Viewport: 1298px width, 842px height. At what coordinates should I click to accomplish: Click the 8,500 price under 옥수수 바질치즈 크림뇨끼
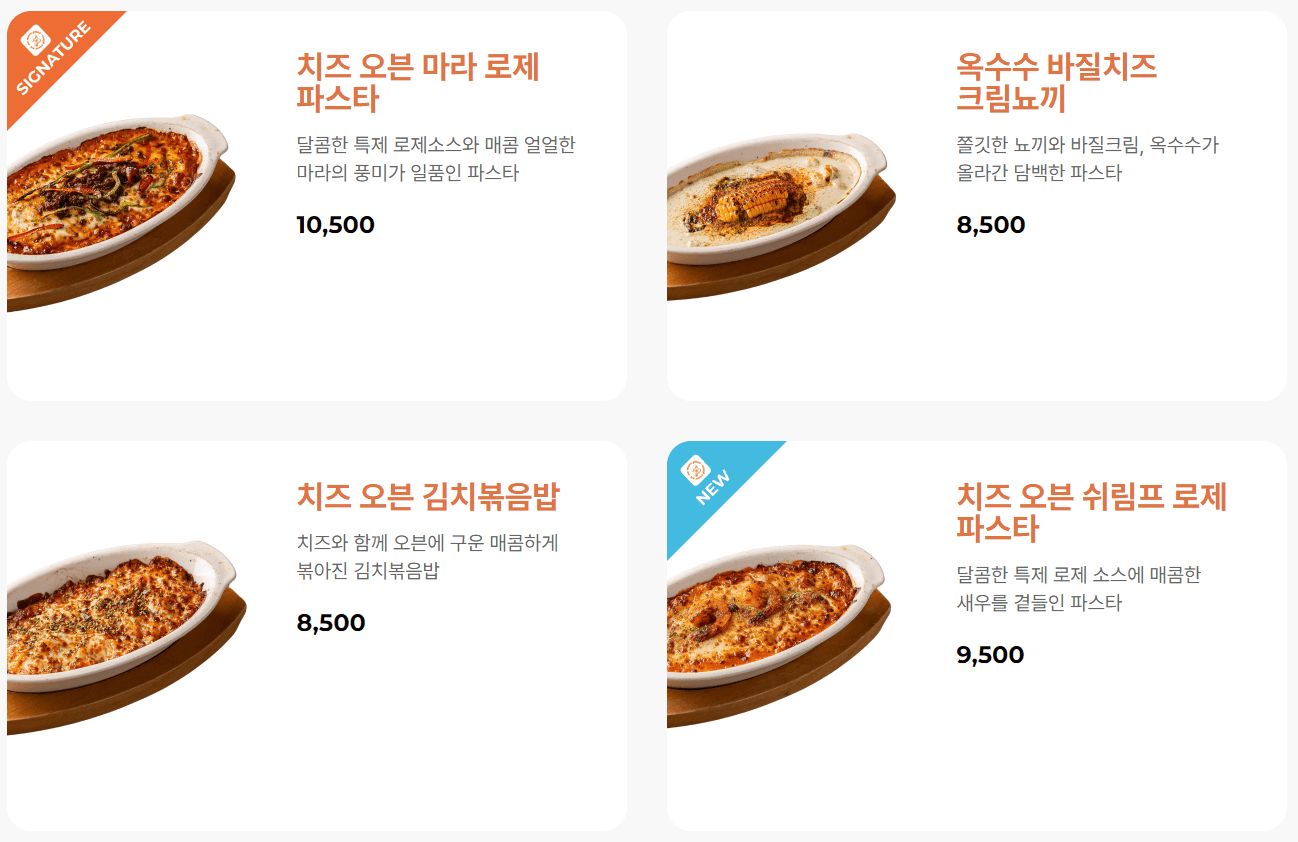click(989, 225)
